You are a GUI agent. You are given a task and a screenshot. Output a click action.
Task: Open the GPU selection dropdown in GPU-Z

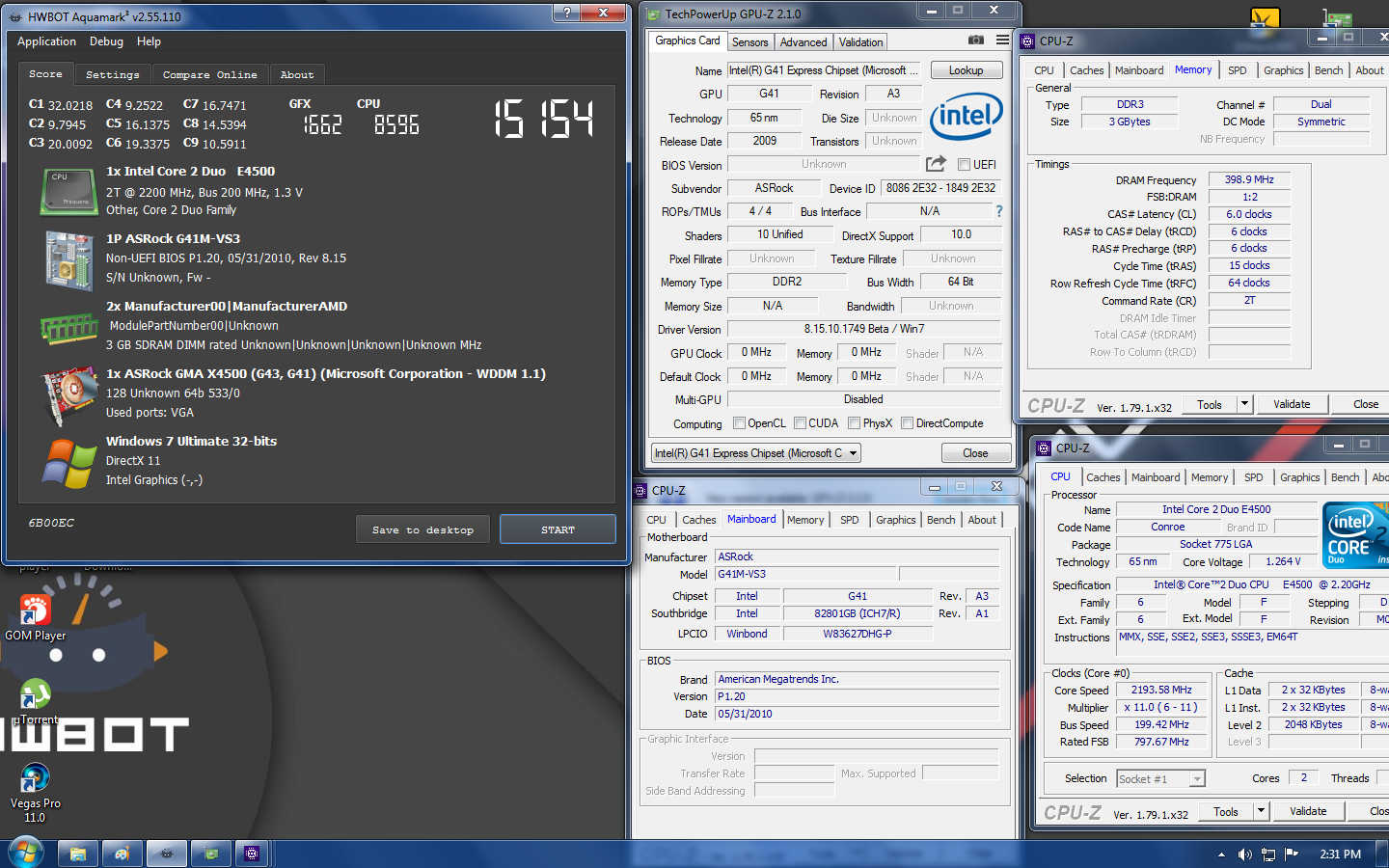tap(756, 453)
